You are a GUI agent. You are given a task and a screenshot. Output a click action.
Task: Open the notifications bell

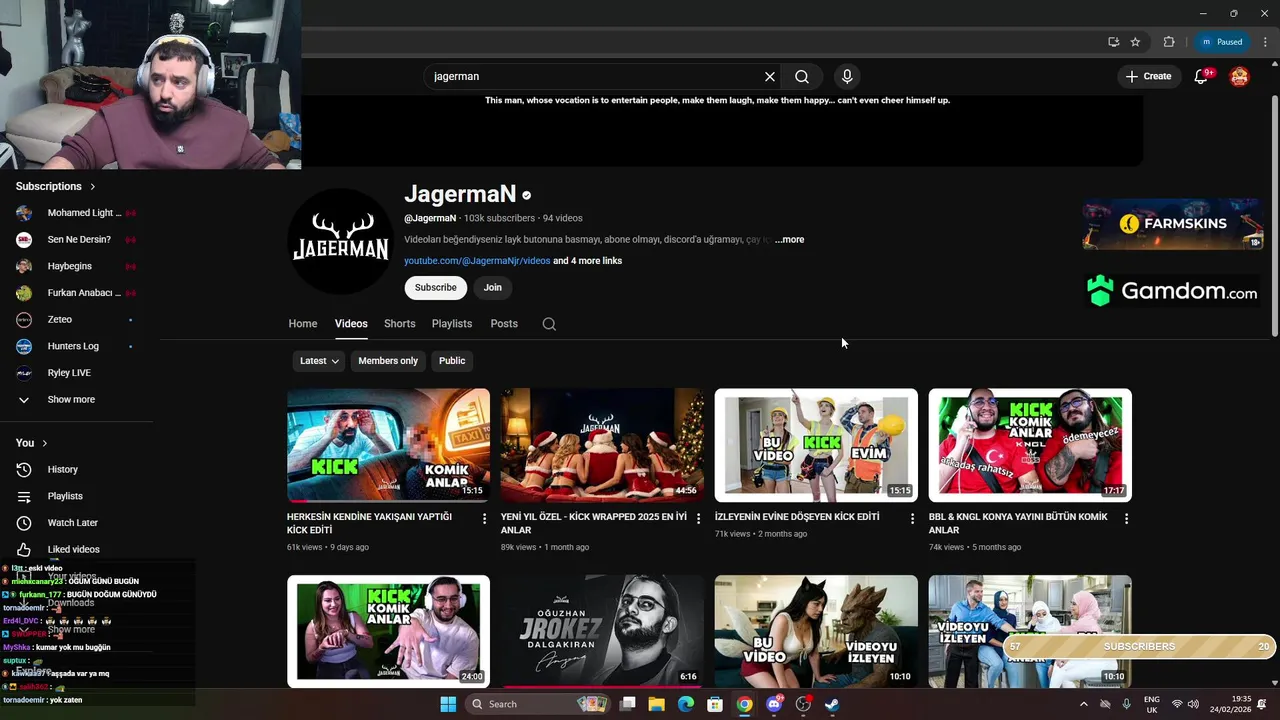(x=1201, y=76)
